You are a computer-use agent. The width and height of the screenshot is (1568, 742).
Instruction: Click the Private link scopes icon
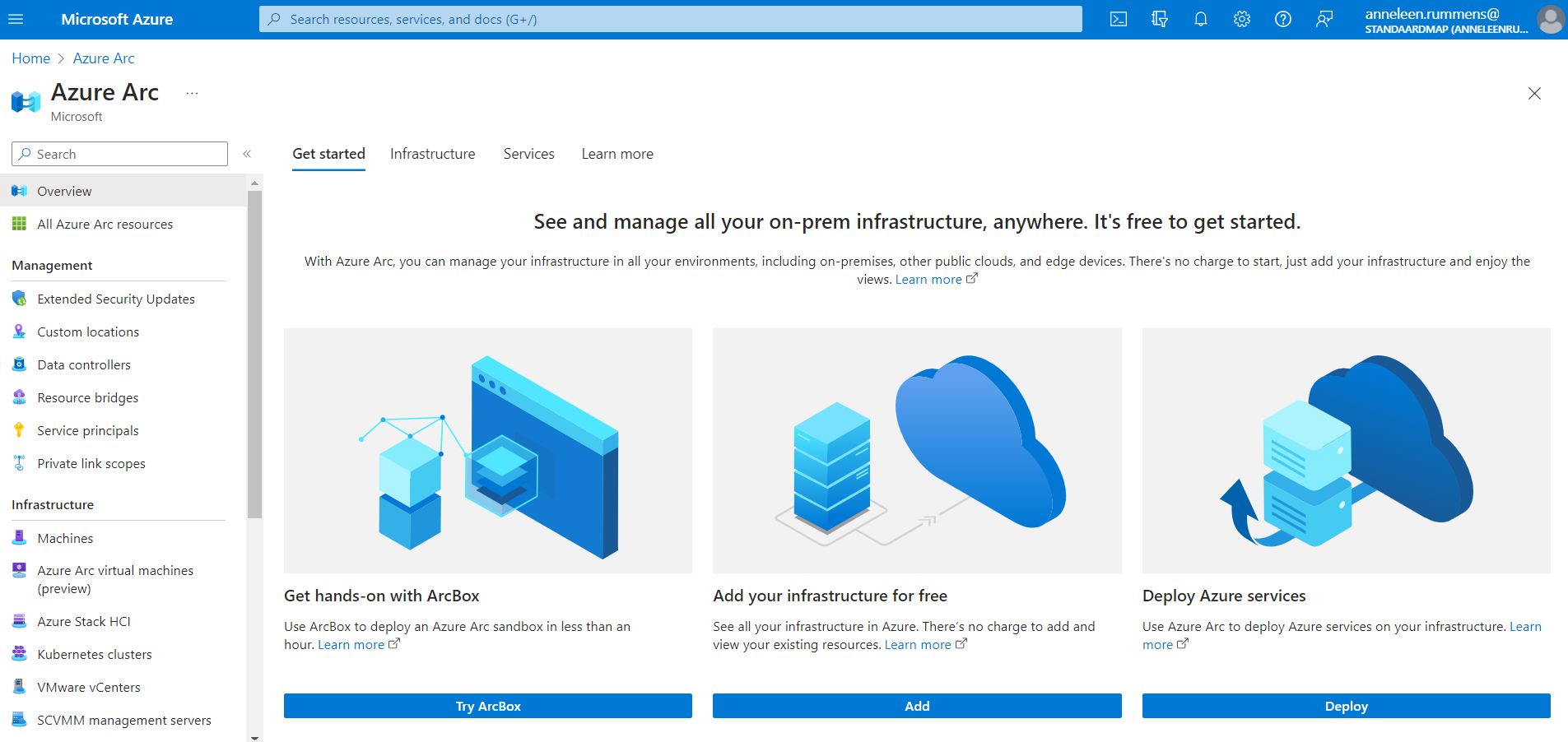point(19,463)
